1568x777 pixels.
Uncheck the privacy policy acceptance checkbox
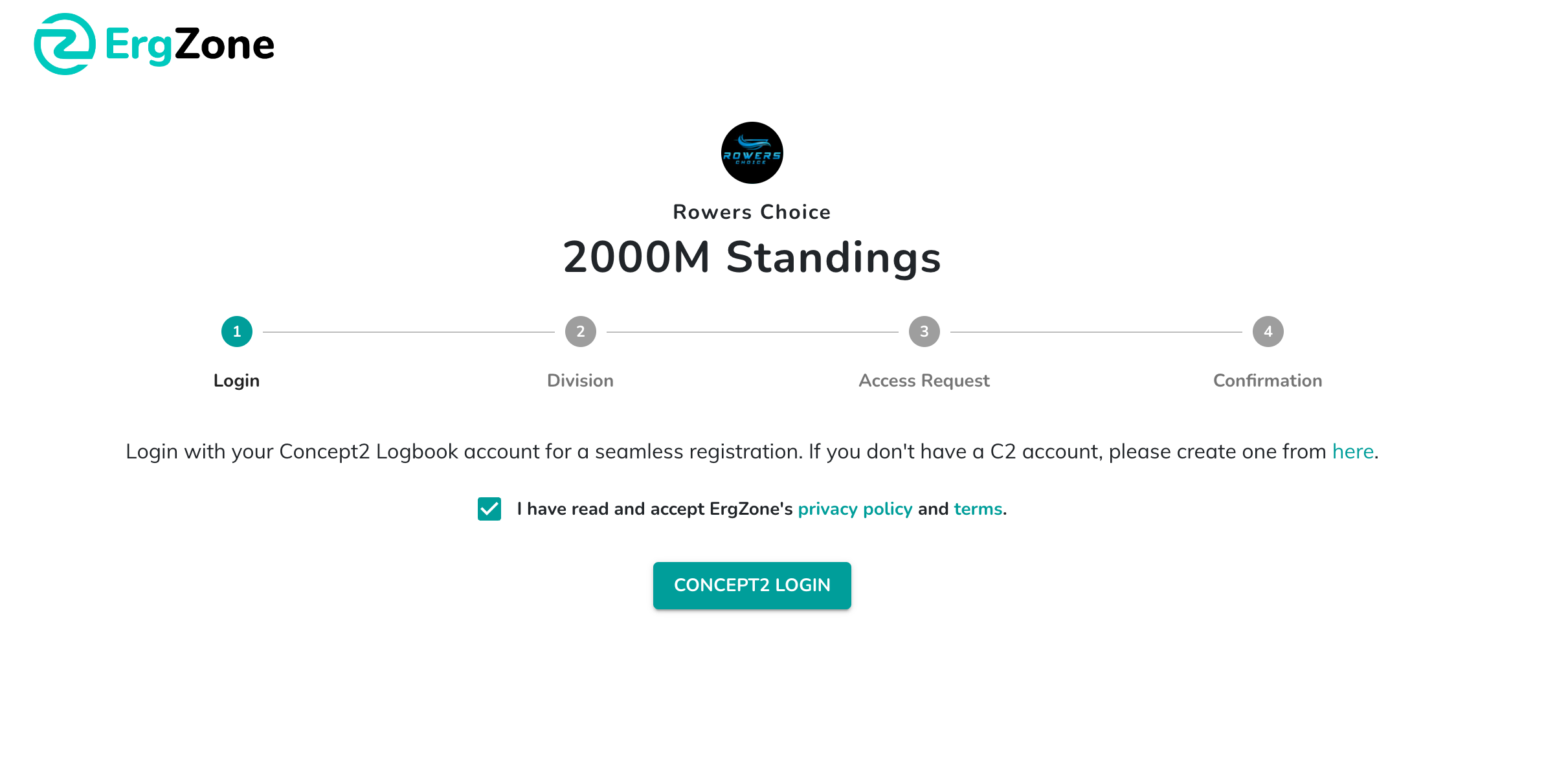click(490, 509)
